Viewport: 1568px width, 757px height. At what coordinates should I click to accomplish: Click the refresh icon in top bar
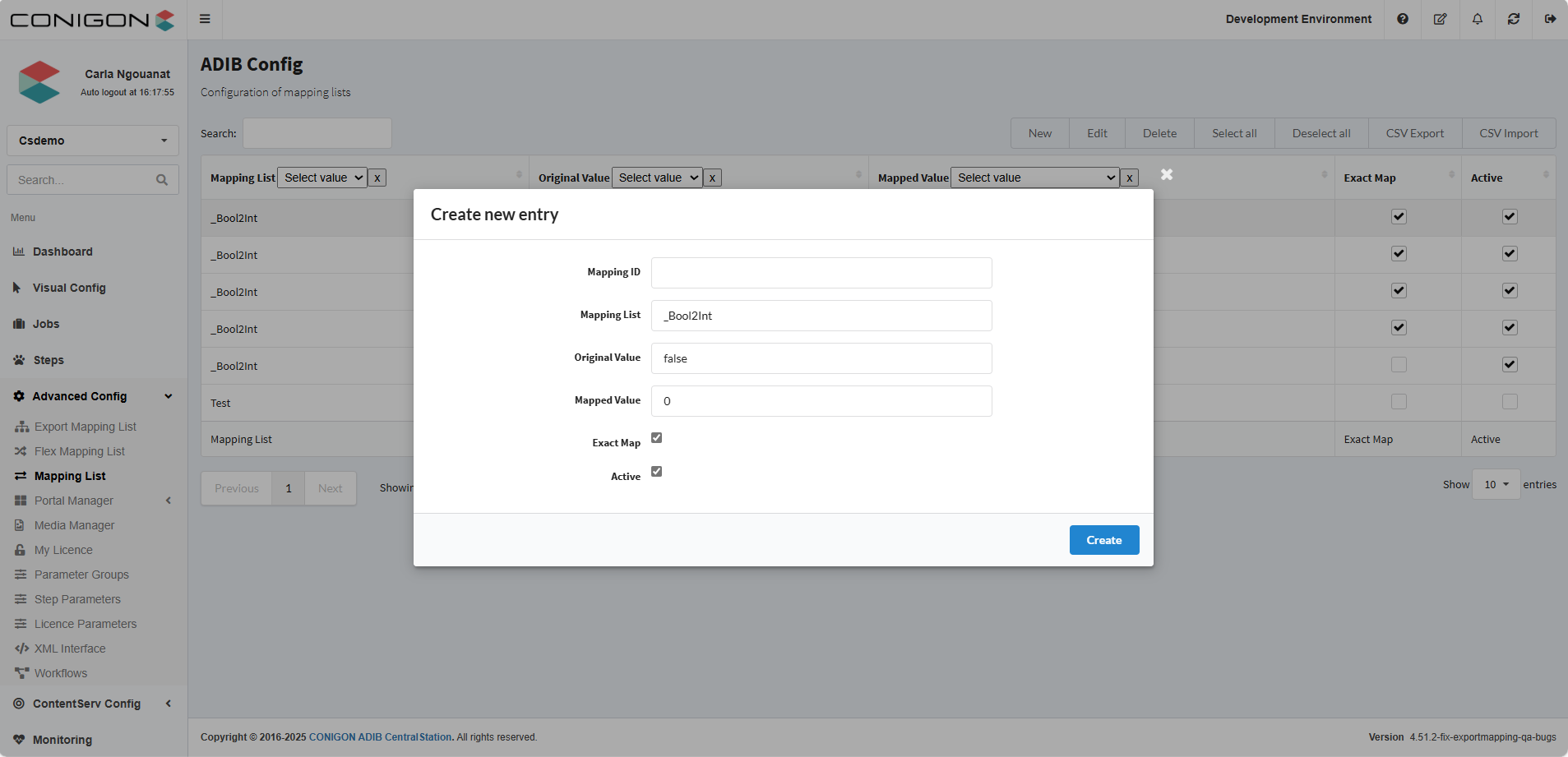click(1514, 19)
